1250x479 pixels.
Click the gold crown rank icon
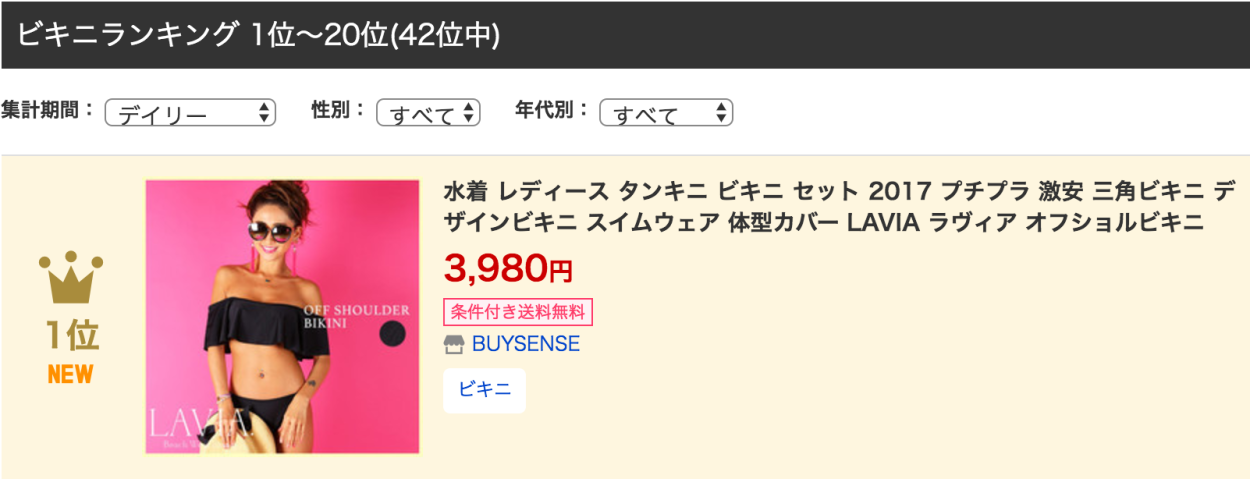(71, 278)
